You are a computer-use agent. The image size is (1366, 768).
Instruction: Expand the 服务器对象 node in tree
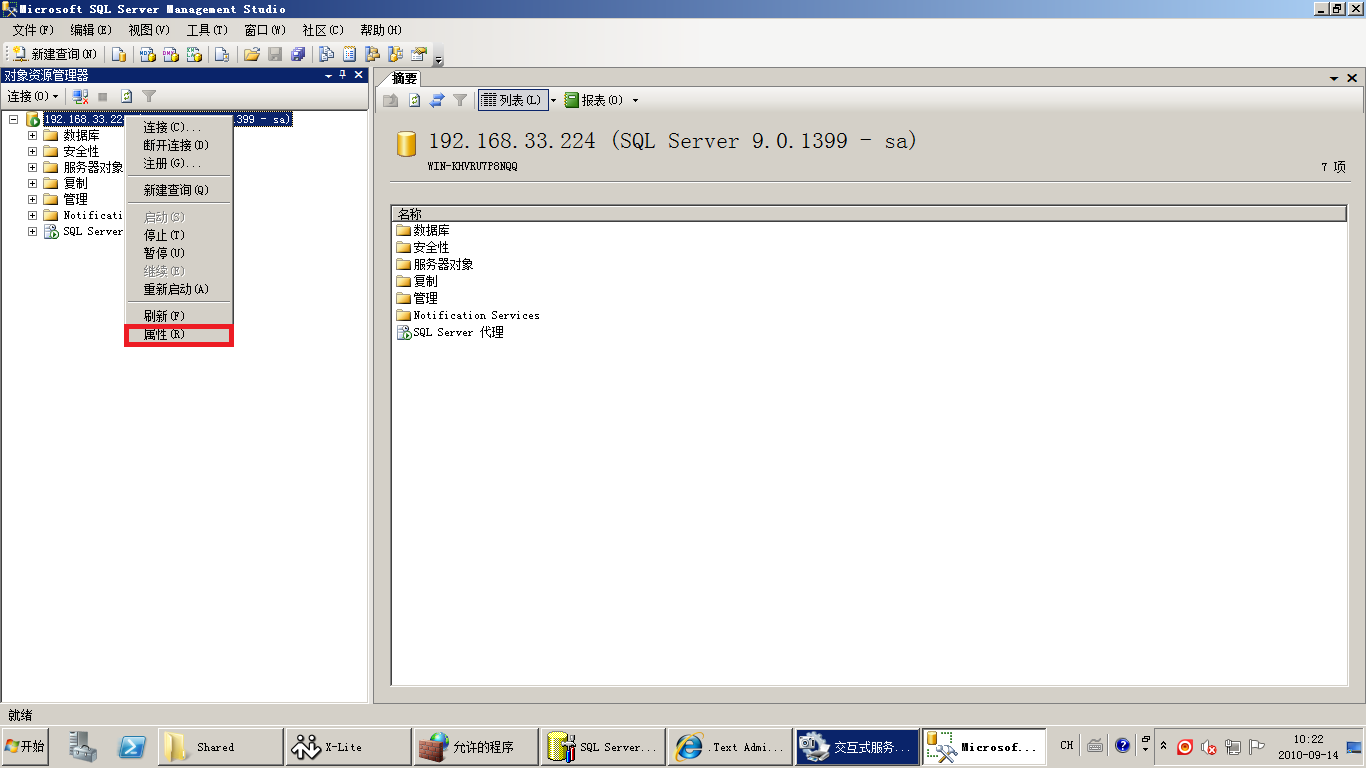[32, 167]
